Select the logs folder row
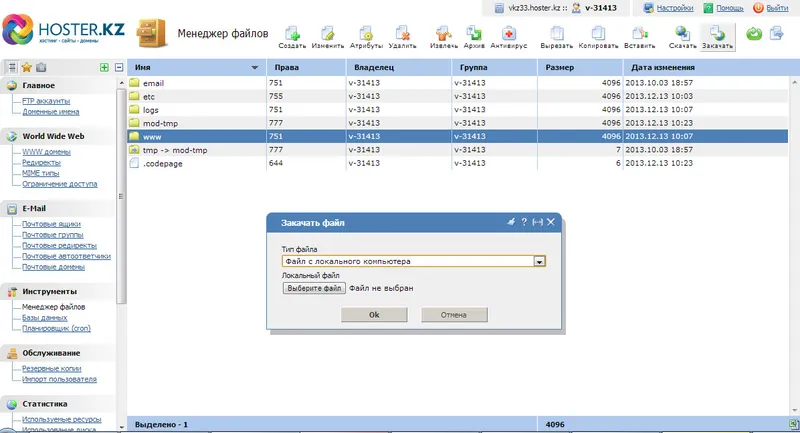 pyautogui.click(x=459, y=110)
